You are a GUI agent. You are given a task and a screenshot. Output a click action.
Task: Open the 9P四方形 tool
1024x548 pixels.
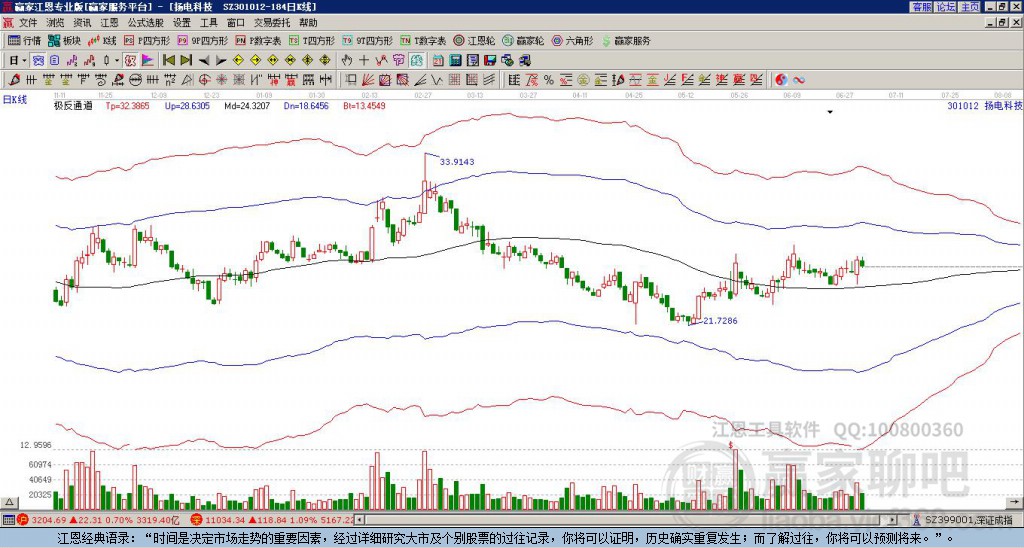point(202,40)
